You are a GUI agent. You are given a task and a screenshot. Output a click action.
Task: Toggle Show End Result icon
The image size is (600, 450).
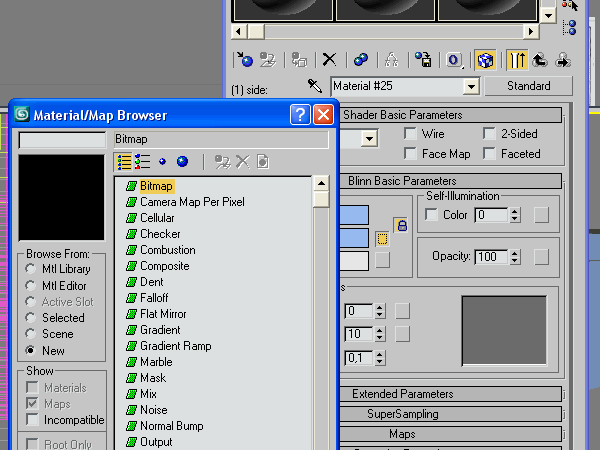point(517,60)
